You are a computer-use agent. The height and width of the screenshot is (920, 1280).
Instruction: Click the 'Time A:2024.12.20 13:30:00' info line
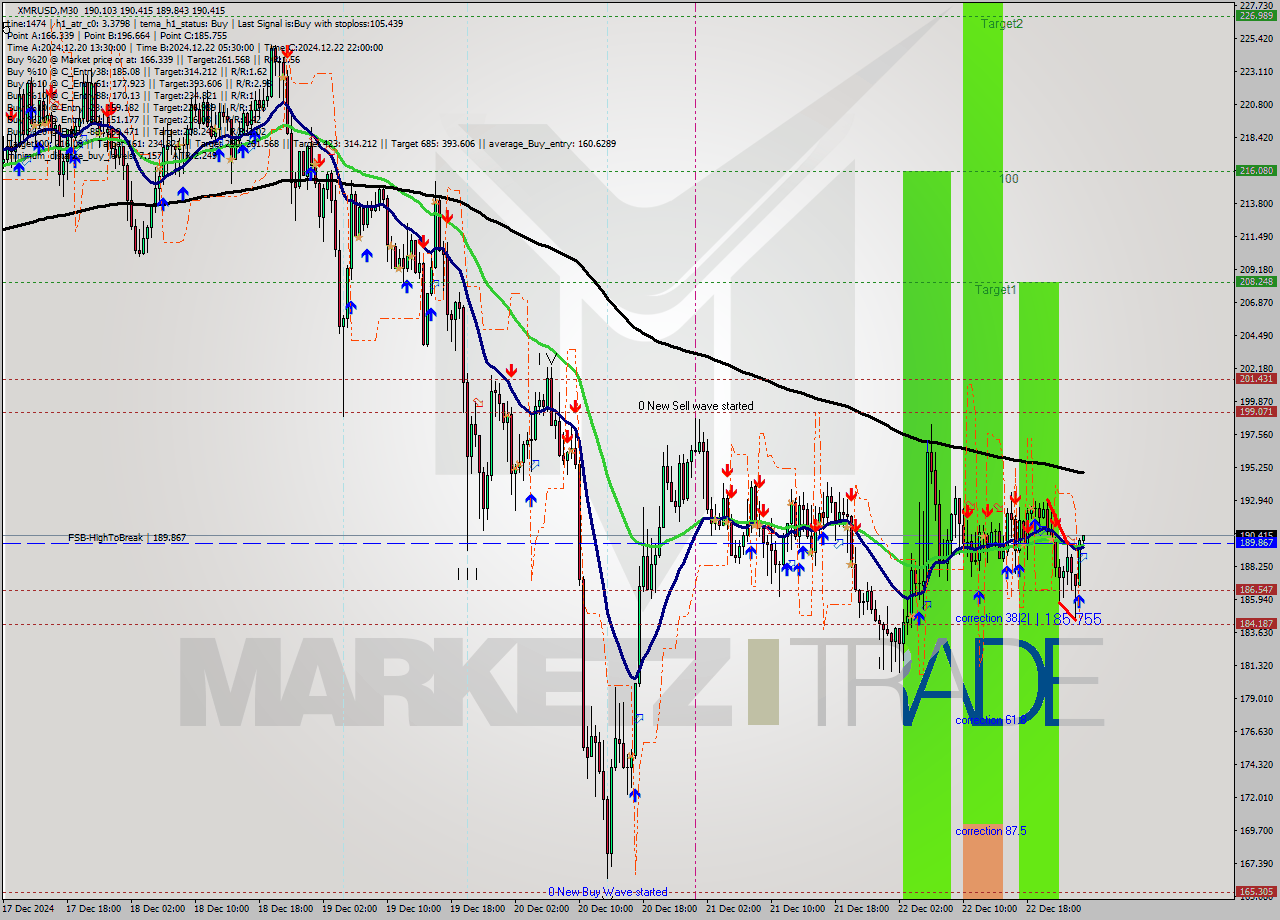pos(66,47)
